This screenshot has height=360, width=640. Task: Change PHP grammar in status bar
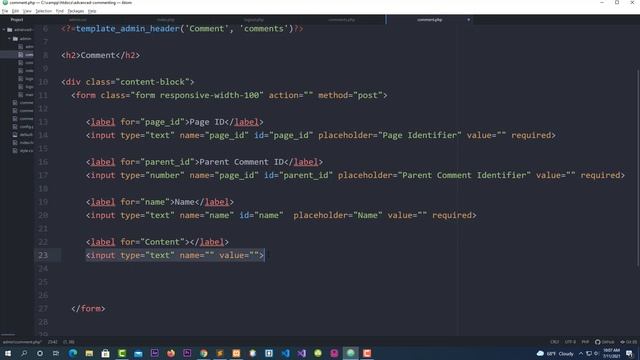tap(585, 342)
